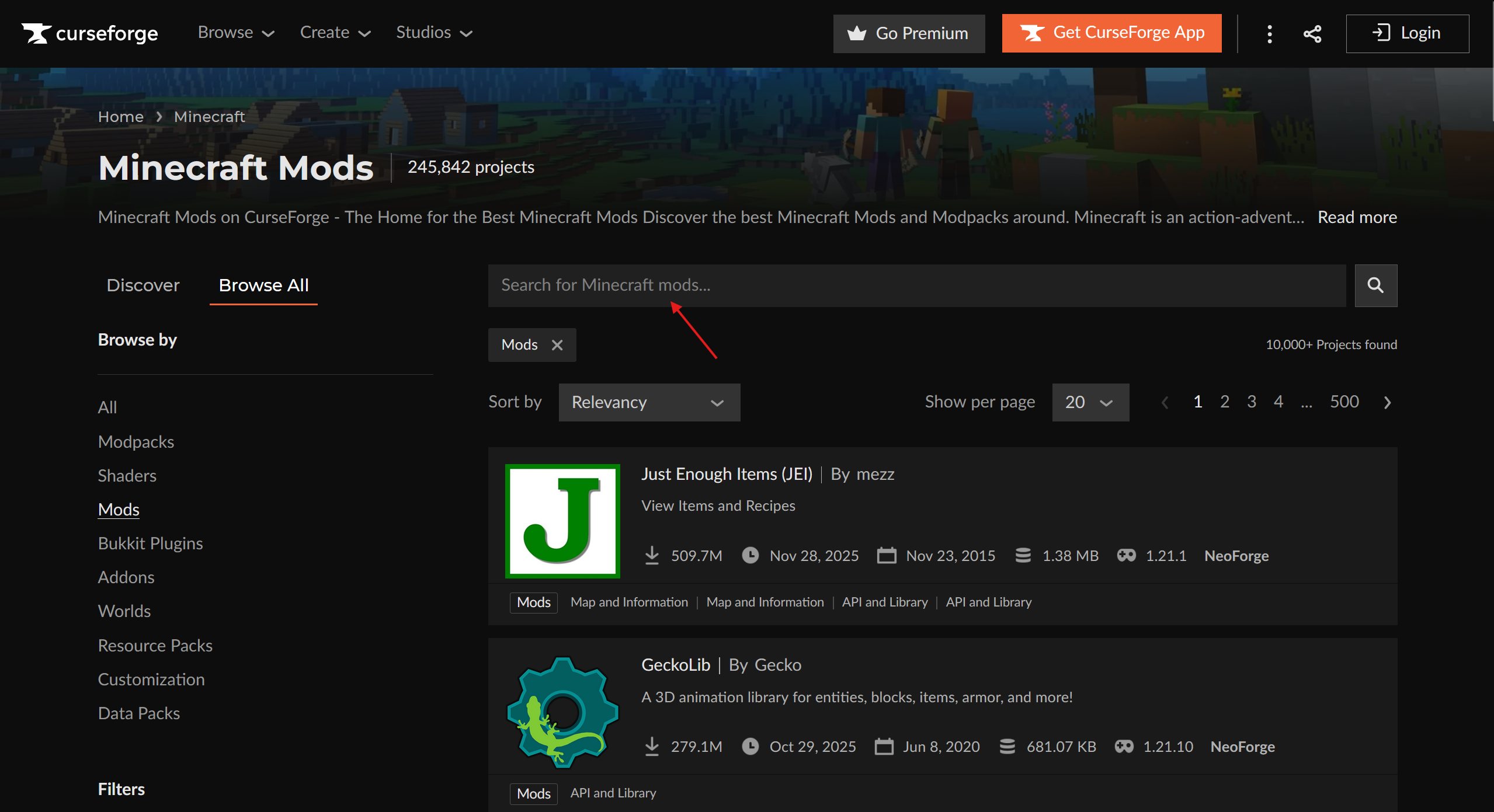Open the Sort by Relevancy dropdown
The image size is (1494, 812).
point(649,402)
